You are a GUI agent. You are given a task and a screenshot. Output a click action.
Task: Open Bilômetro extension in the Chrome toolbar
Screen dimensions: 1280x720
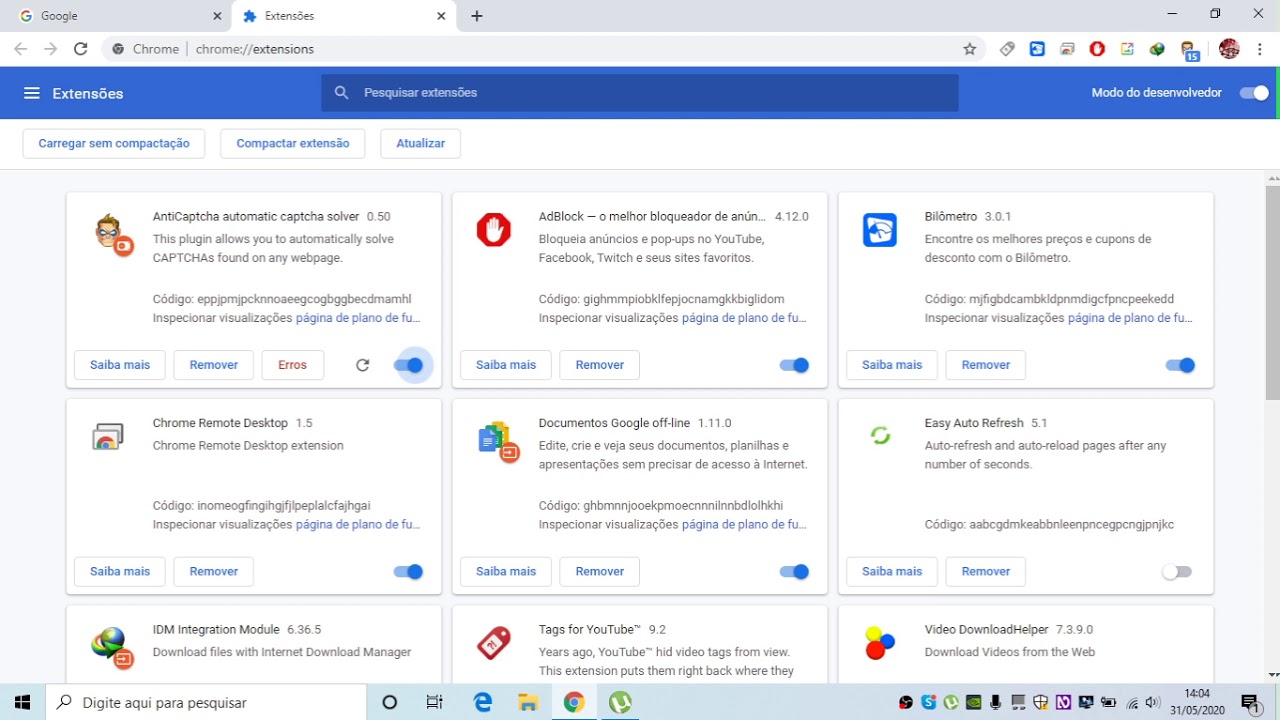click(x=1037, y=49)
